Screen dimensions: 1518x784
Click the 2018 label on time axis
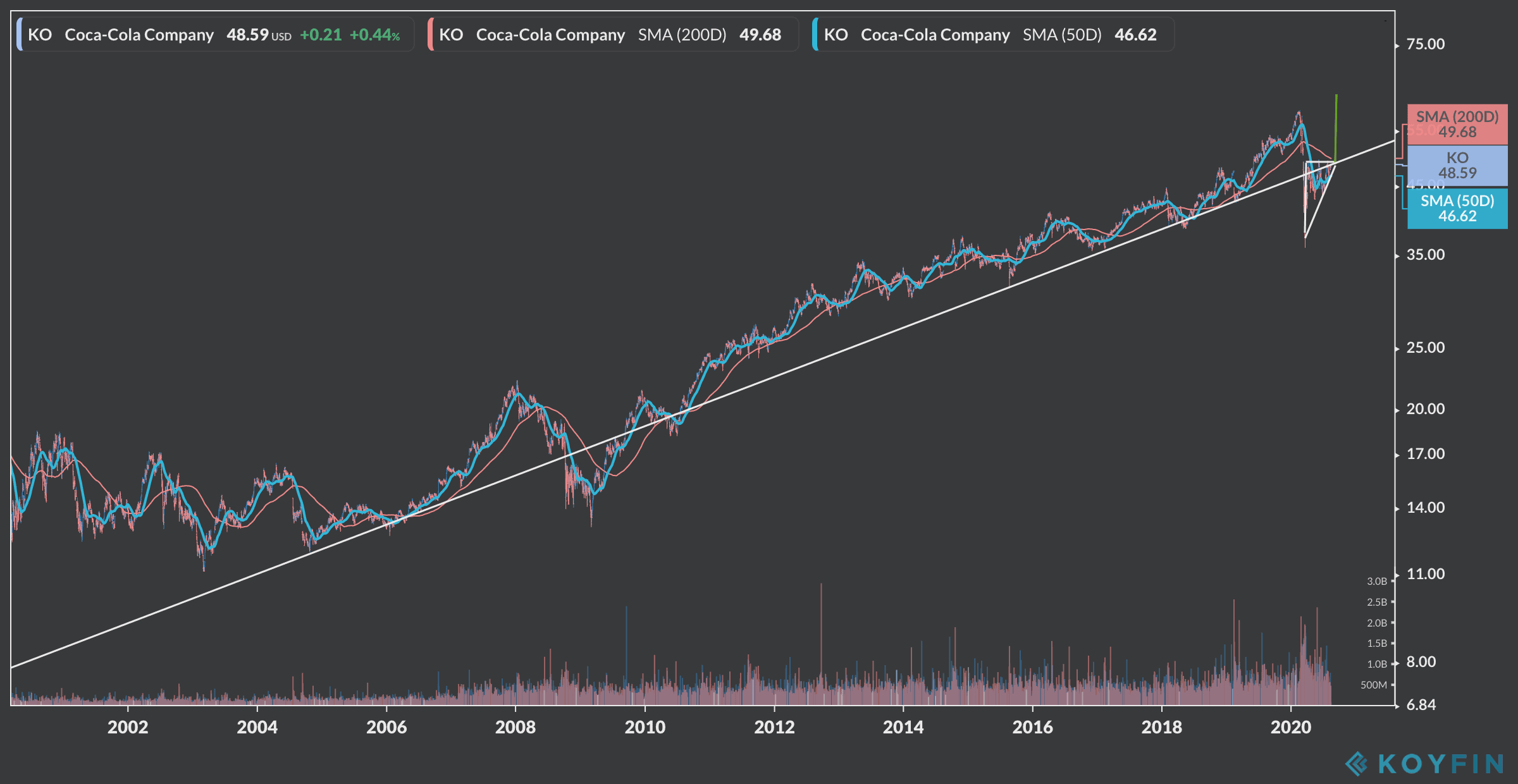[x=1162, y=727]
